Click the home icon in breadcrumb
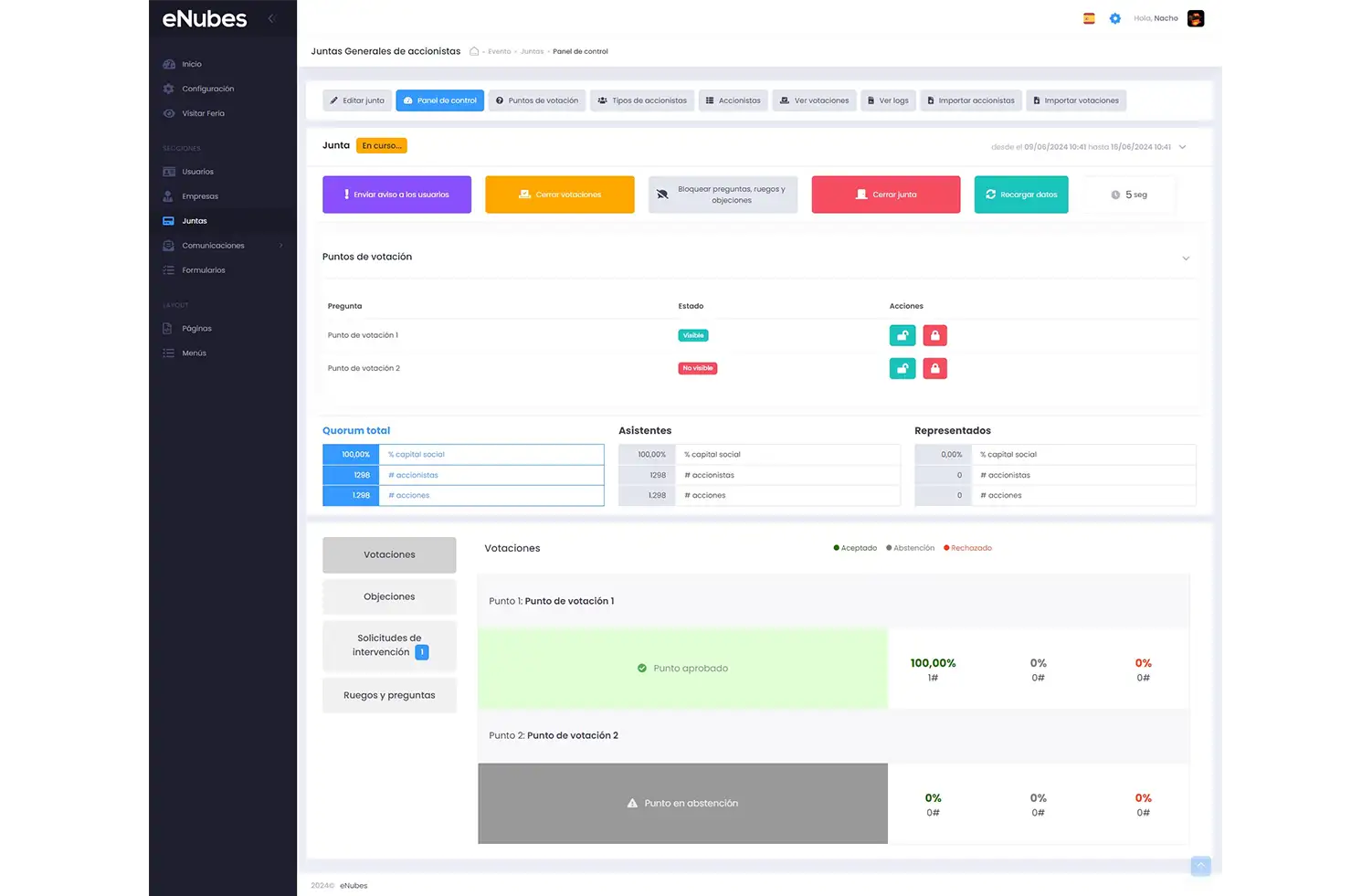 [474, 52]
